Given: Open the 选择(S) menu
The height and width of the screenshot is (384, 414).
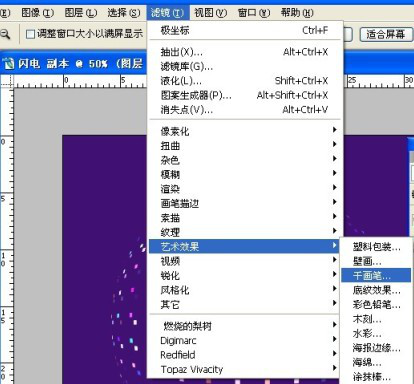Looking at the screenshot, I should click(124, 13).
